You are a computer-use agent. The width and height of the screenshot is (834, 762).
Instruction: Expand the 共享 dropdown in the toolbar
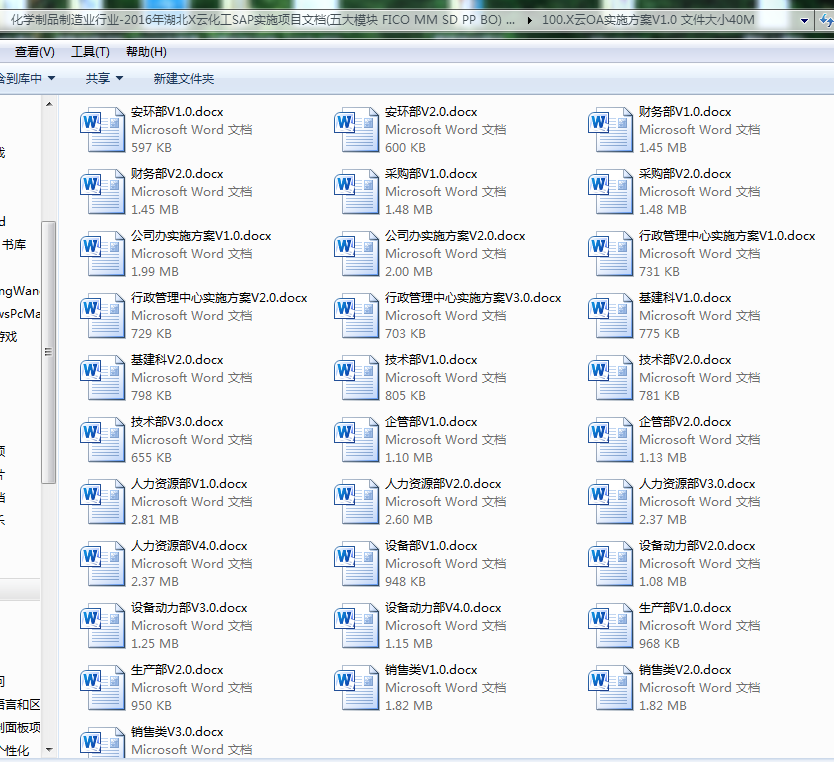tap(104, 78)
